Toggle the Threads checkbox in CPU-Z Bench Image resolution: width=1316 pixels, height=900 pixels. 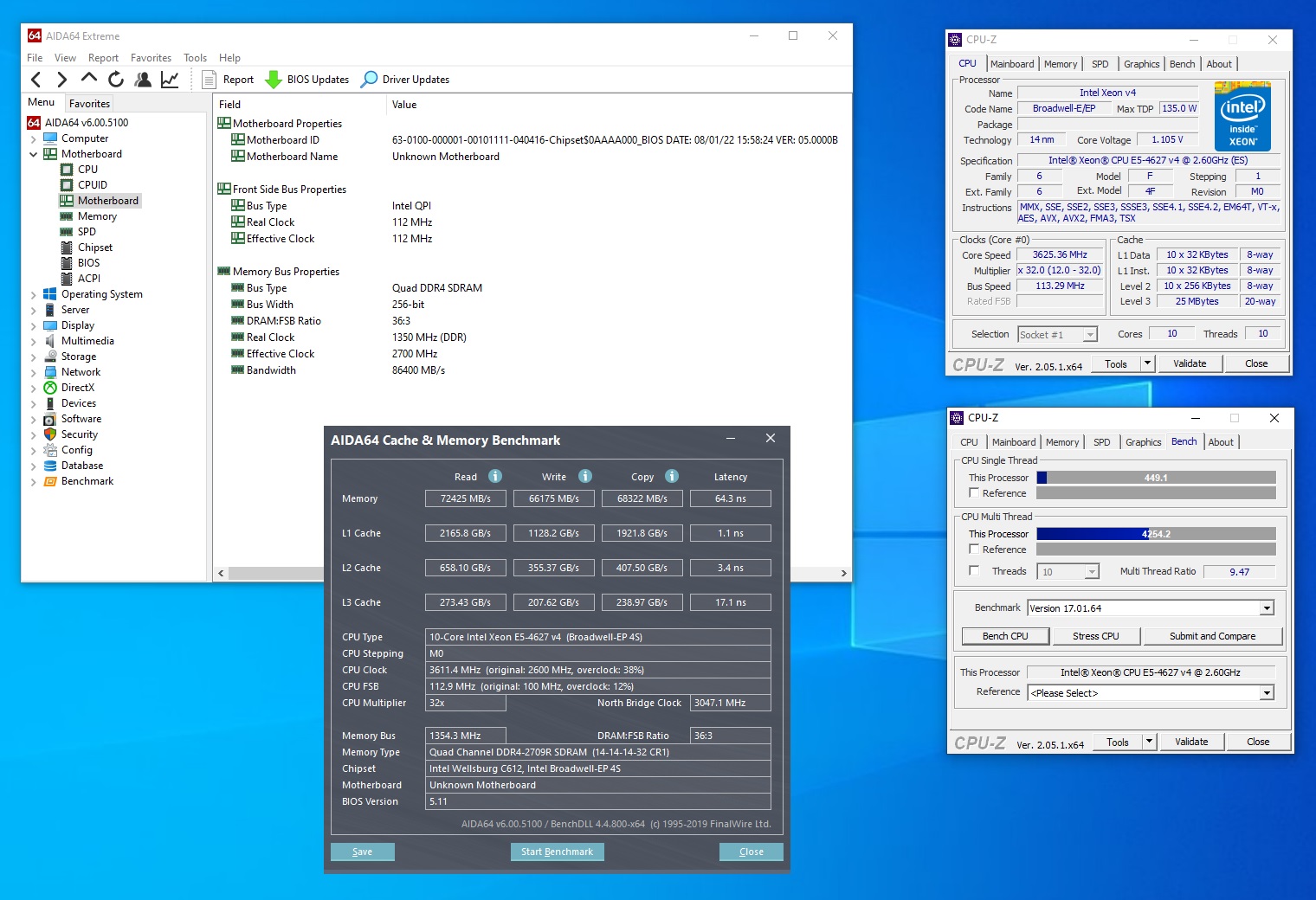[974, 571]
